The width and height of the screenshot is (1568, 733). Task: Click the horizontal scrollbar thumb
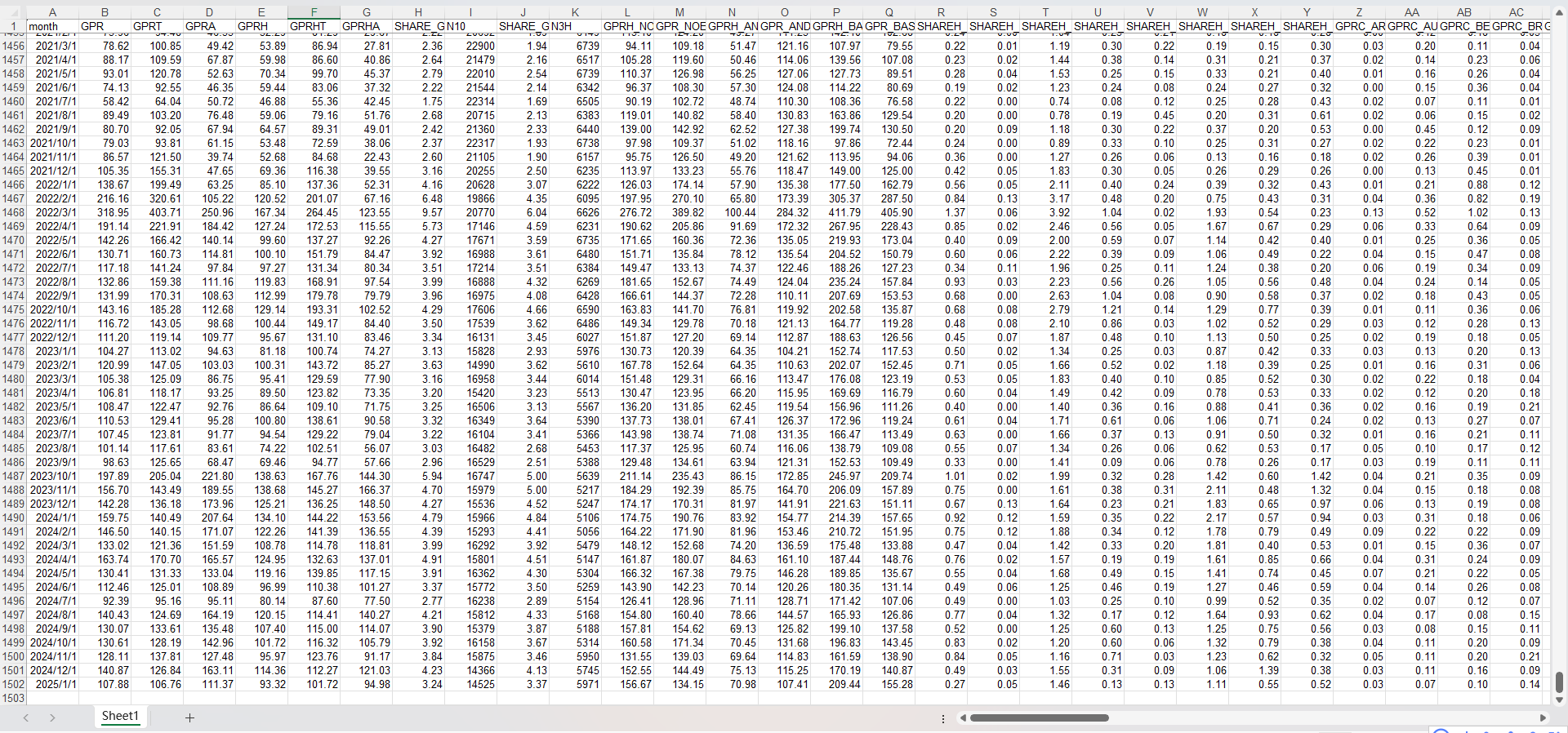tap(1039, 718)
